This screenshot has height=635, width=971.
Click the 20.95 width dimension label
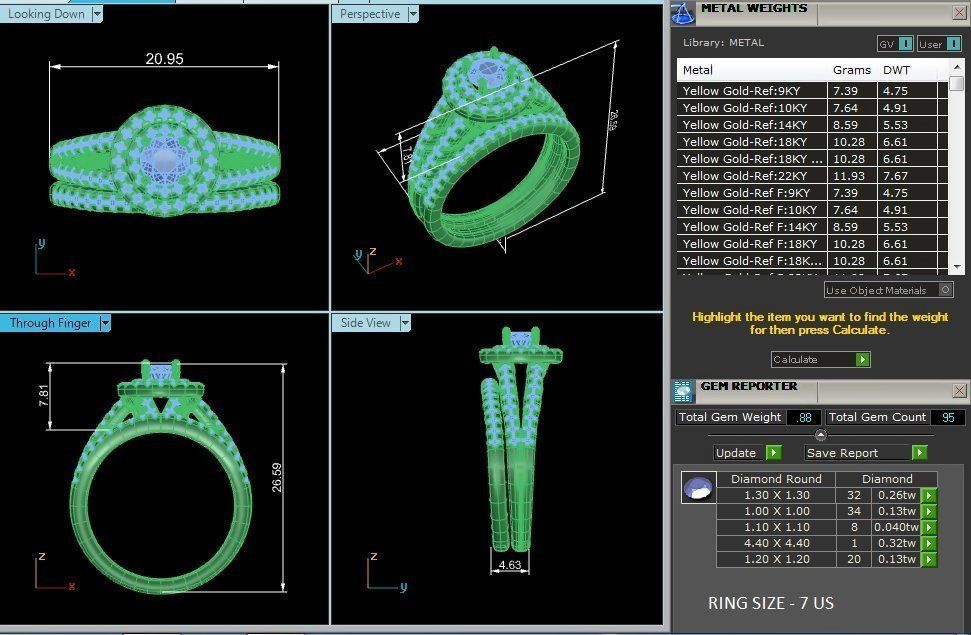[164, 59]
